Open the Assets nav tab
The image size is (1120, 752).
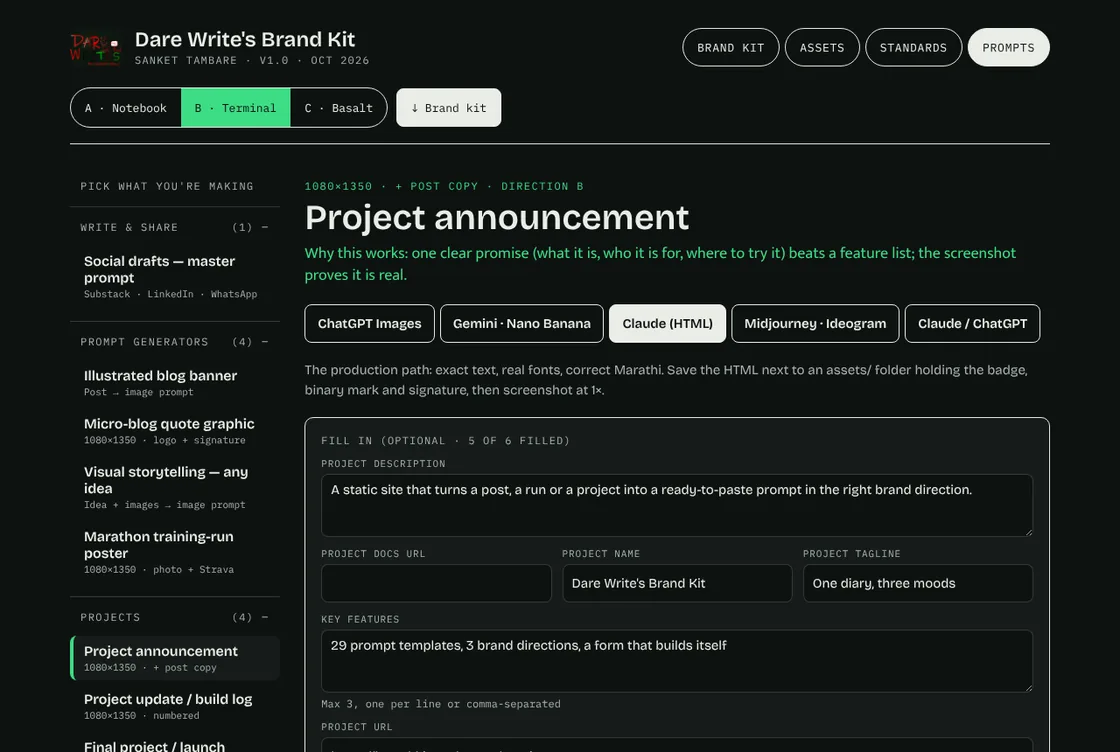coord(821,48)
